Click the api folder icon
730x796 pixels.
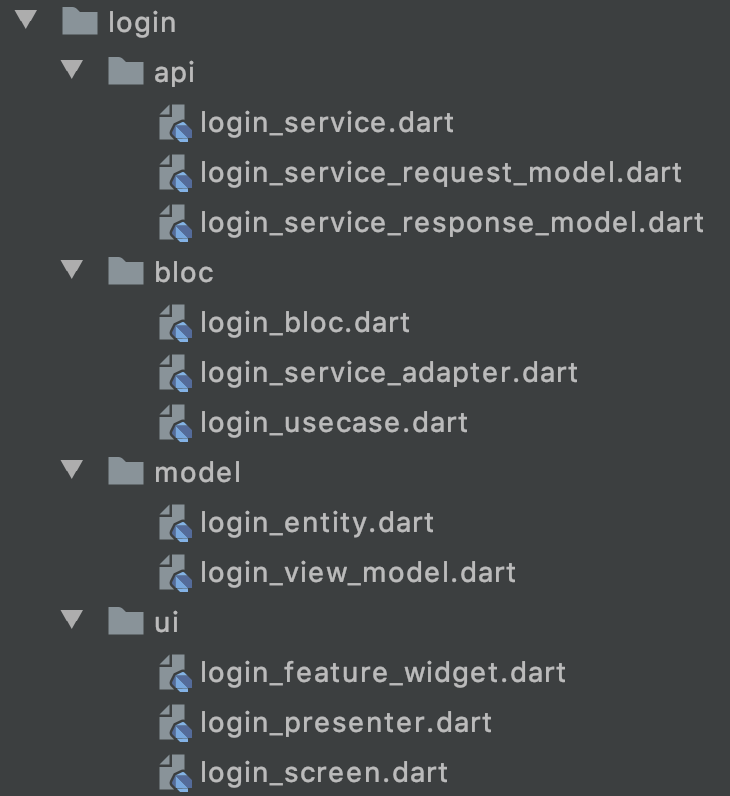pyautogui.click(x=126, y=72)
